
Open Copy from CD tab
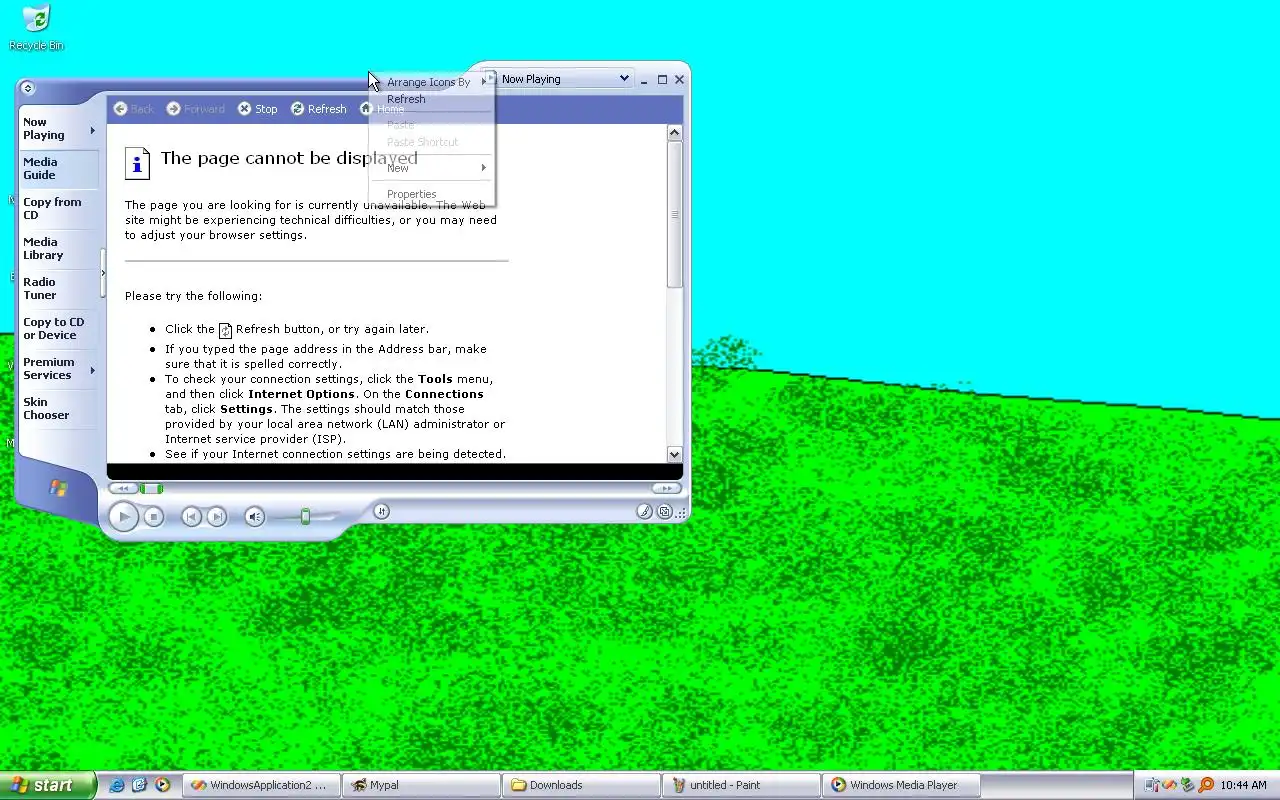pyautogui.click(x=58, y=209)
